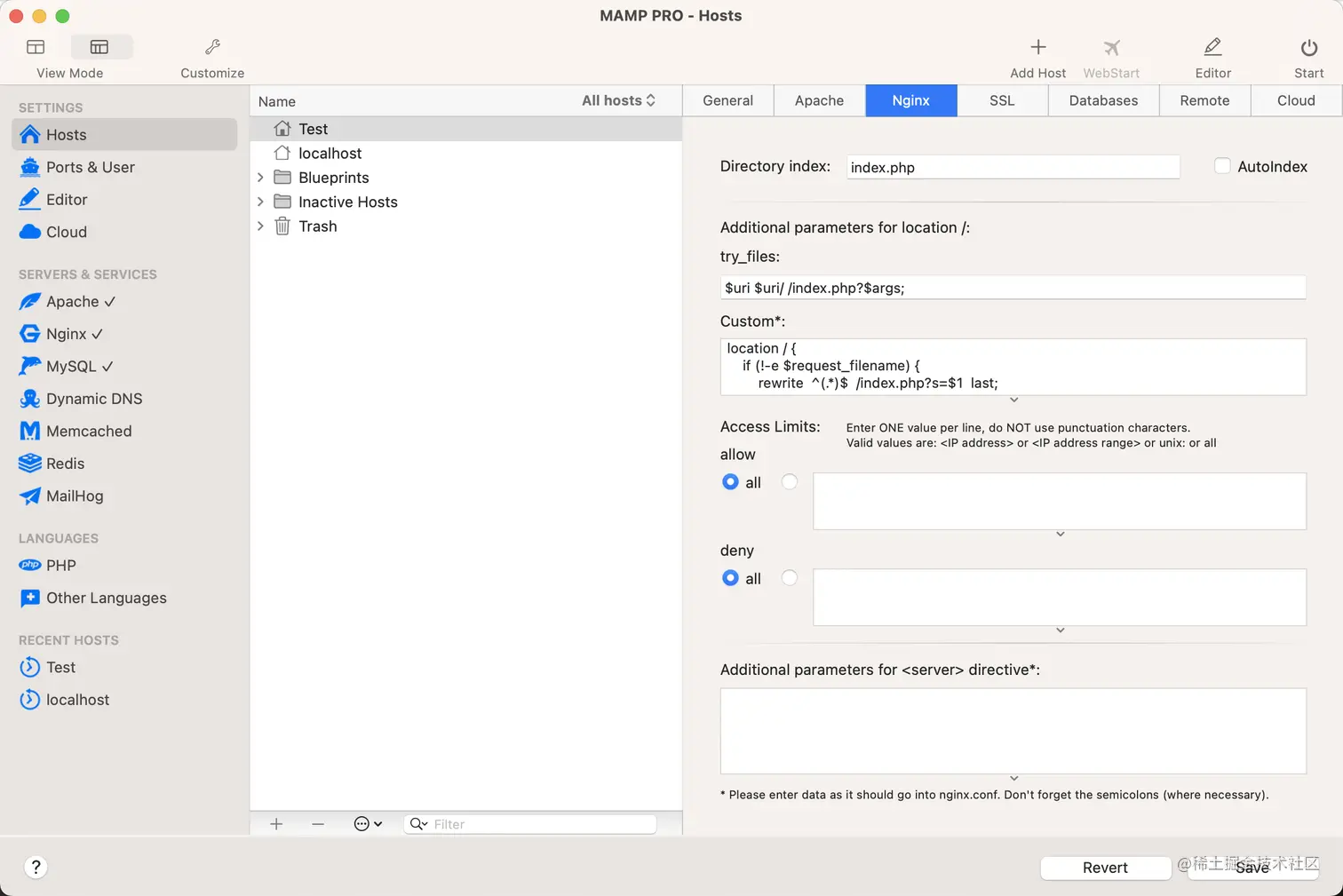Open Memcached service
Screen dimensions: 1343x896
[124, 431]
